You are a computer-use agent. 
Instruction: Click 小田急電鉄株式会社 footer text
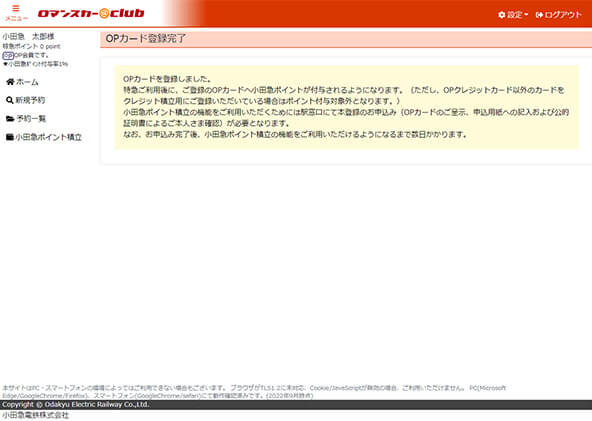pos(35,415)
